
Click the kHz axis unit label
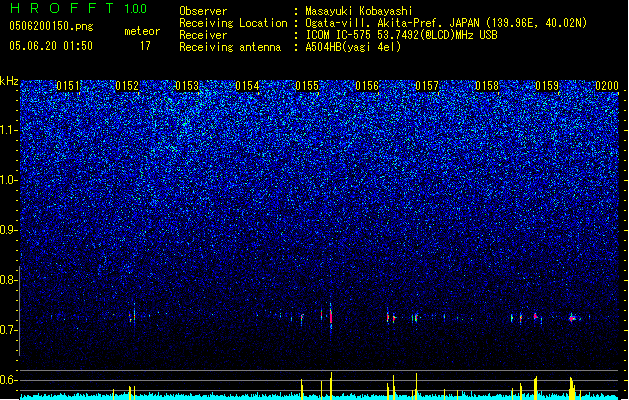[9, 81]
